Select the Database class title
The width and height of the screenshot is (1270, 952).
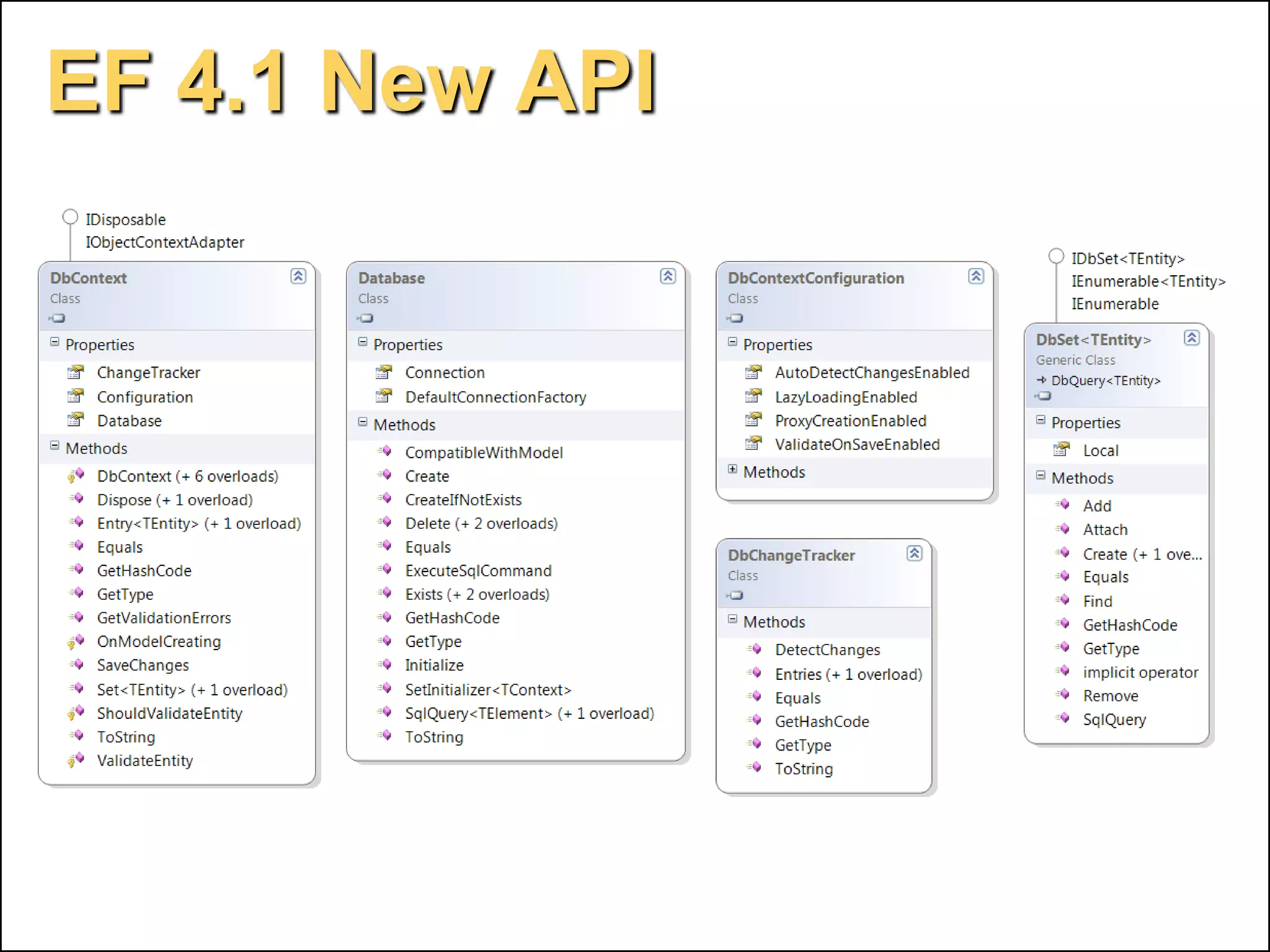click(x=391, y=278)
